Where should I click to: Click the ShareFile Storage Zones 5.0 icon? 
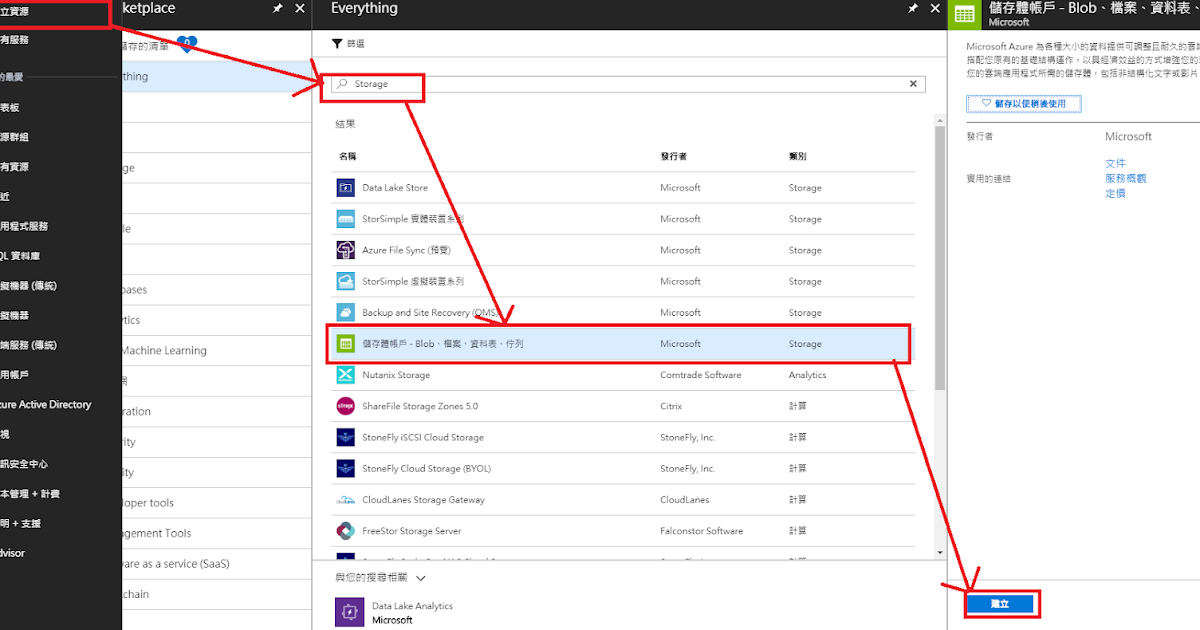point(347,406)
